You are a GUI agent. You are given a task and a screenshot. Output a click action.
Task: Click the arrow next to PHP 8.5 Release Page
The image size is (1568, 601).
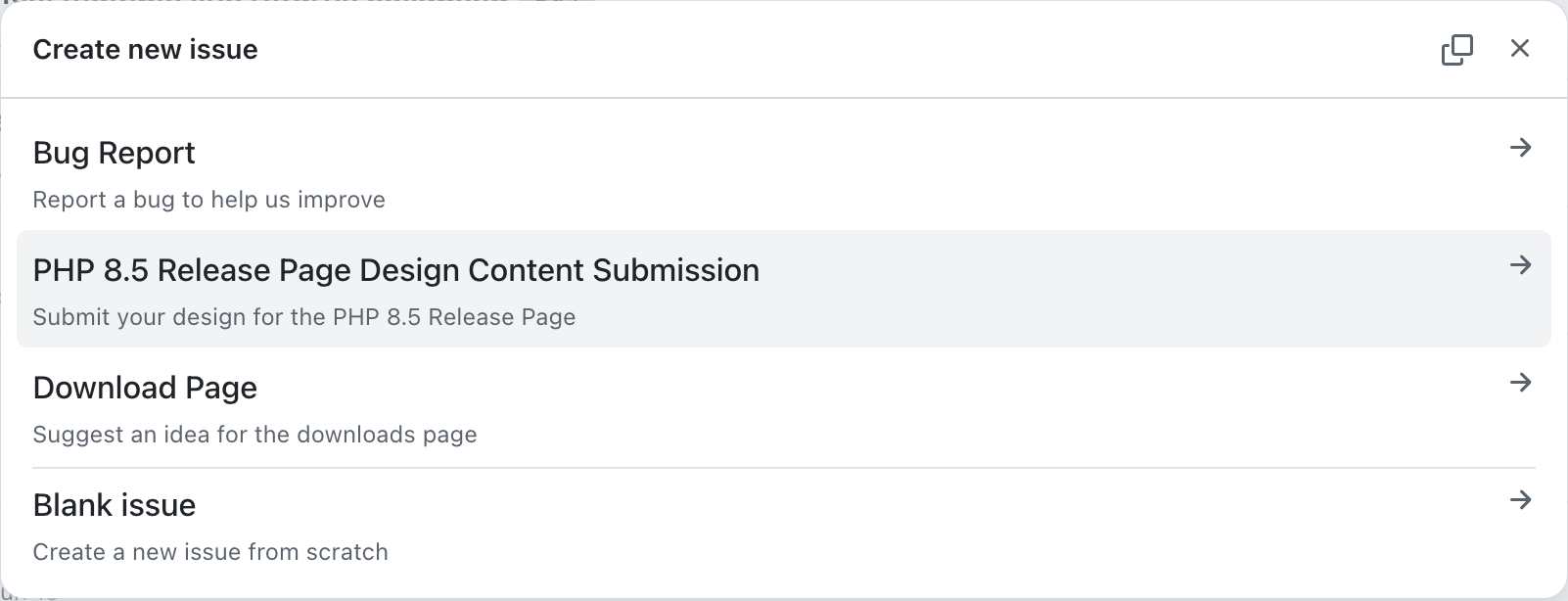coord(1520,265)
